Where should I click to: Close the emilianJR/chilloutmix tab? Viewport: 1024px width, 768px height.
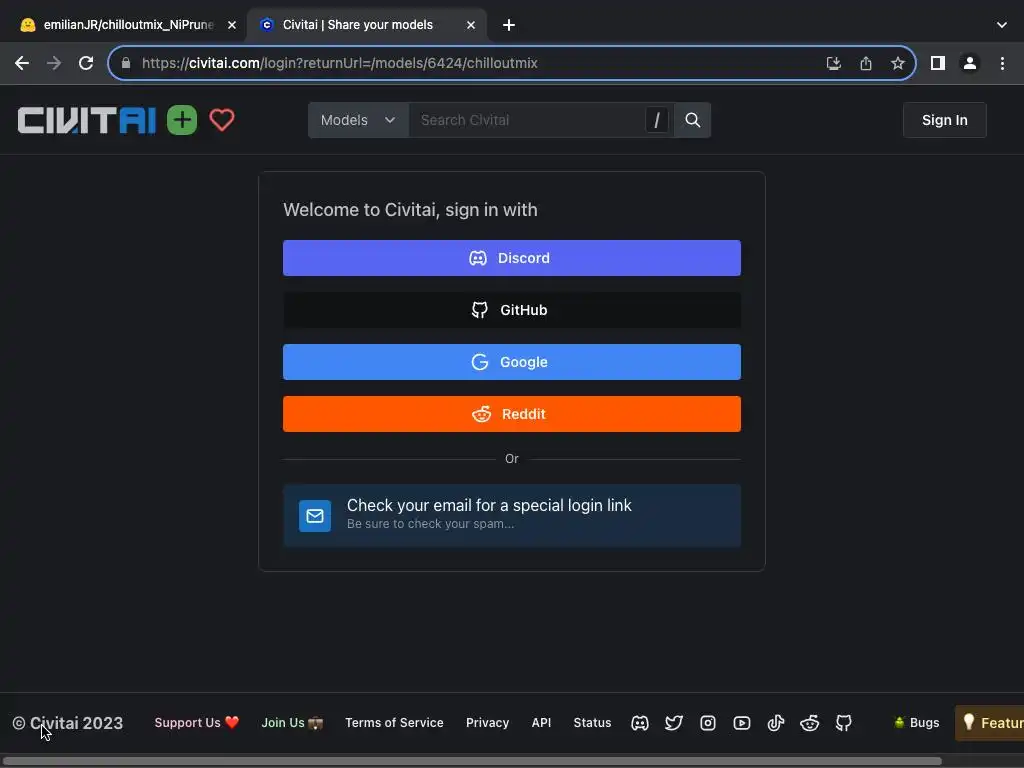[232, 25]
